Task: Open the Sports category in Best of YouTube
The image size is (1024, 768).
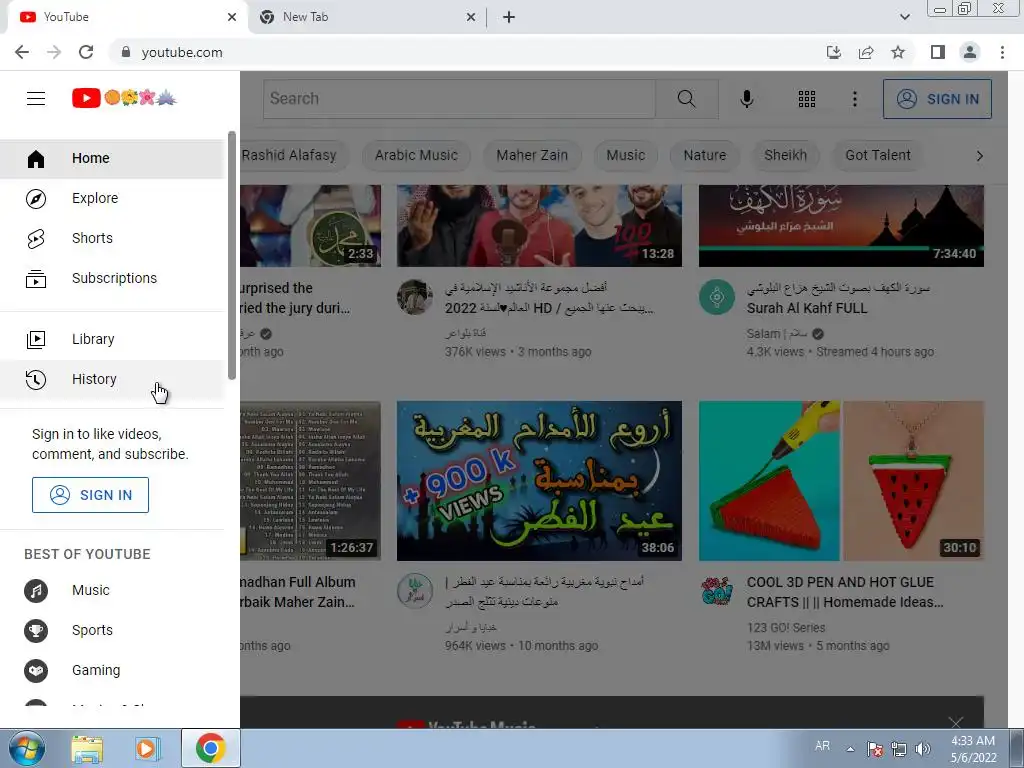Action: tap(112, 630)
